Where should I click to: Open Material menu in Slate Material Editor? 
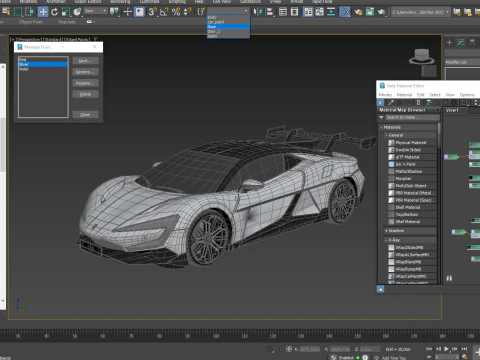404,95
